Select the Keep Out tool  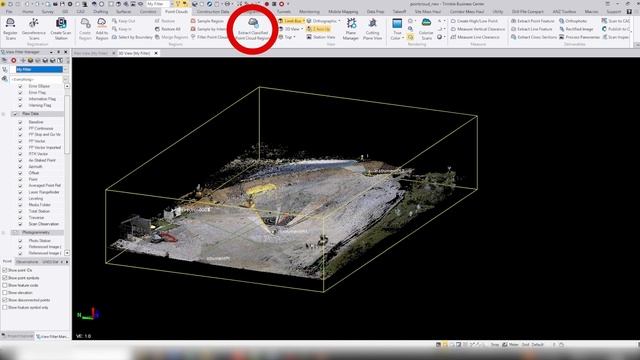click(x=123, y=21)
